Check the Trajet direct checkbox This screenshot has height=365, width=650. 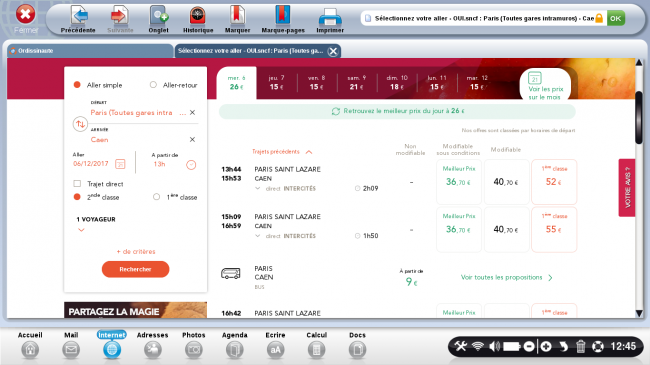77,183
